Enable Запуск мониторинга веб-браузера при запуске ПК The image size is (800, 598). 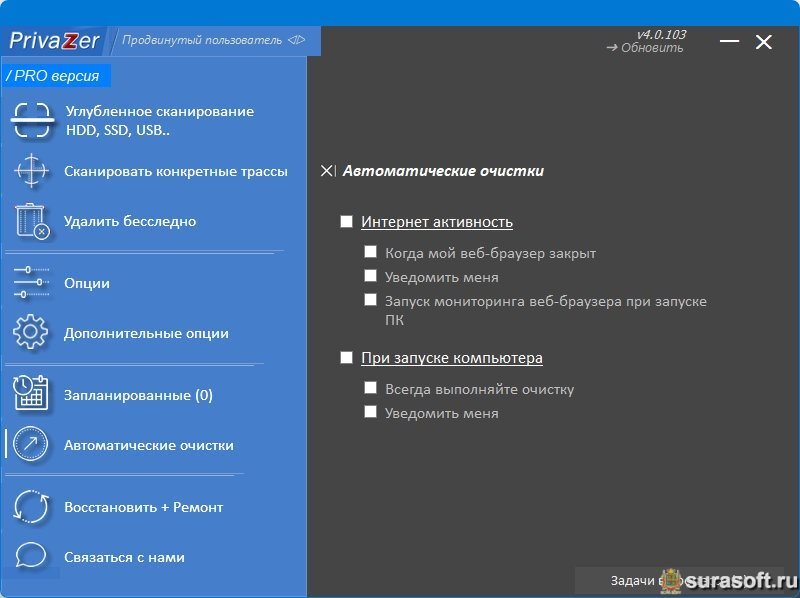click(370, 300)
